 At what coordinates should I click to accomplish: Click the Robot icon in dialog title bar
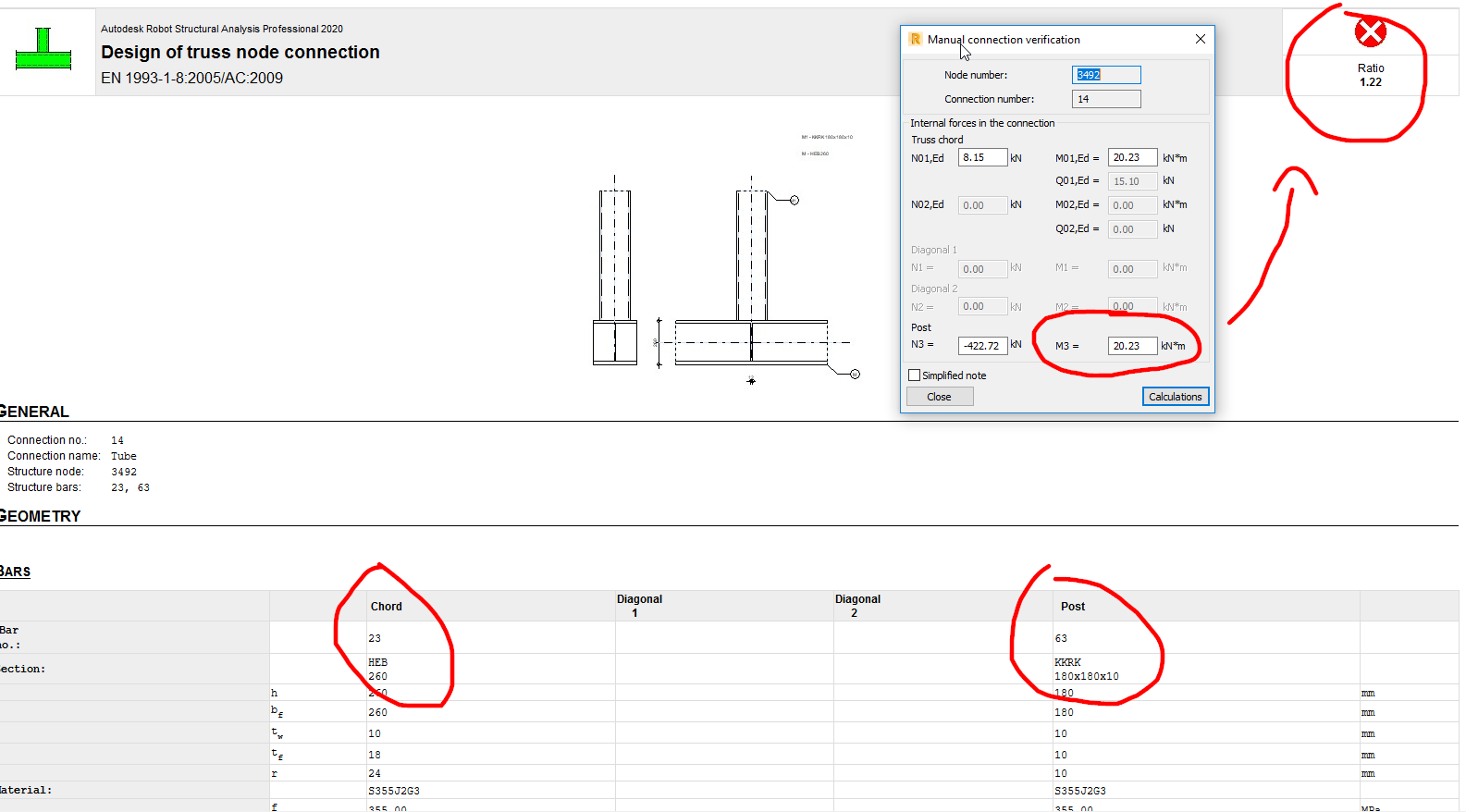pos(915,39)
